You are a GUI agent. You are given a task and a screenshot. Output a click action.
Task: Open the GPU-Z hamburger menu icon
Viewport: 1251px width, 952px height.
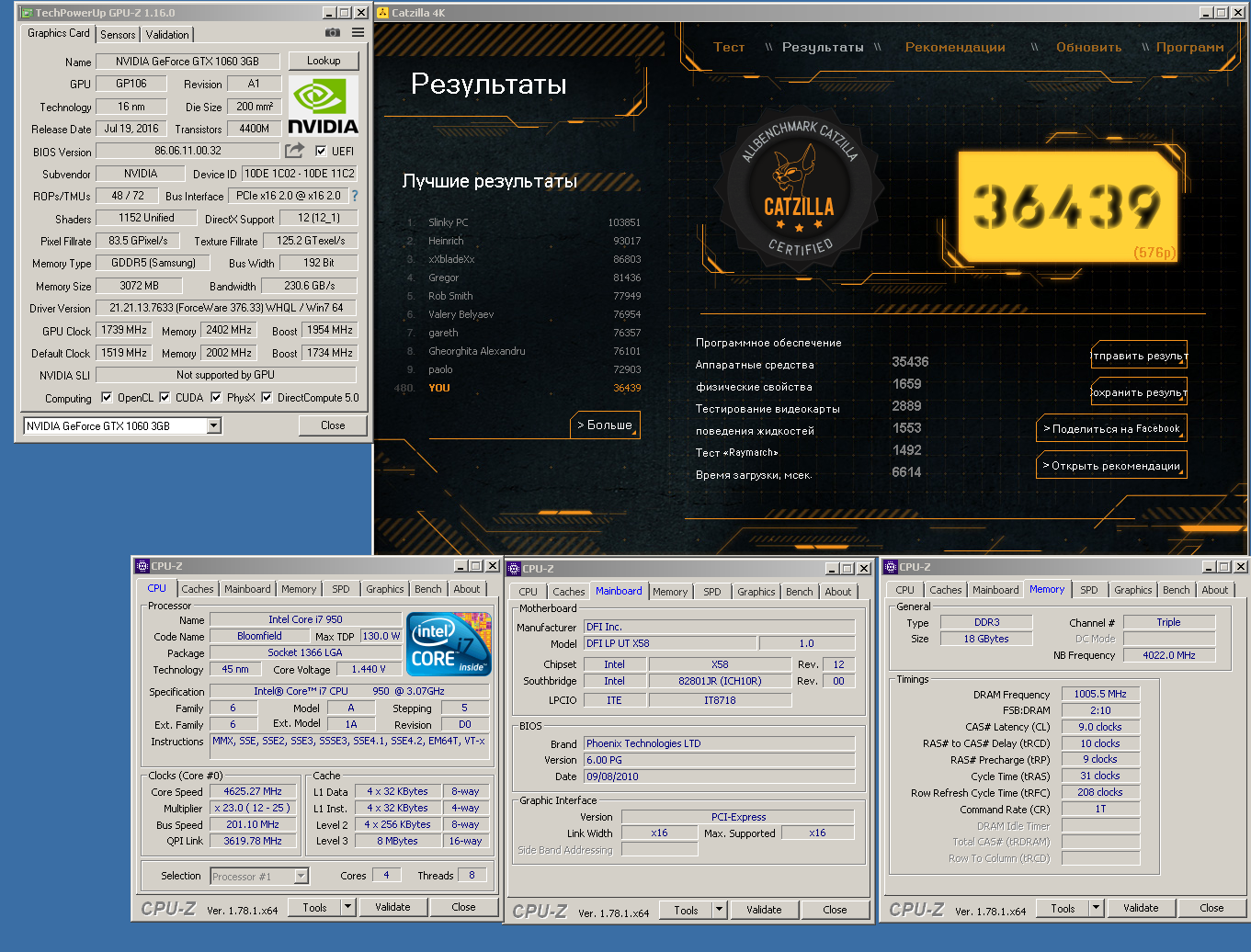tap(358, 33)
